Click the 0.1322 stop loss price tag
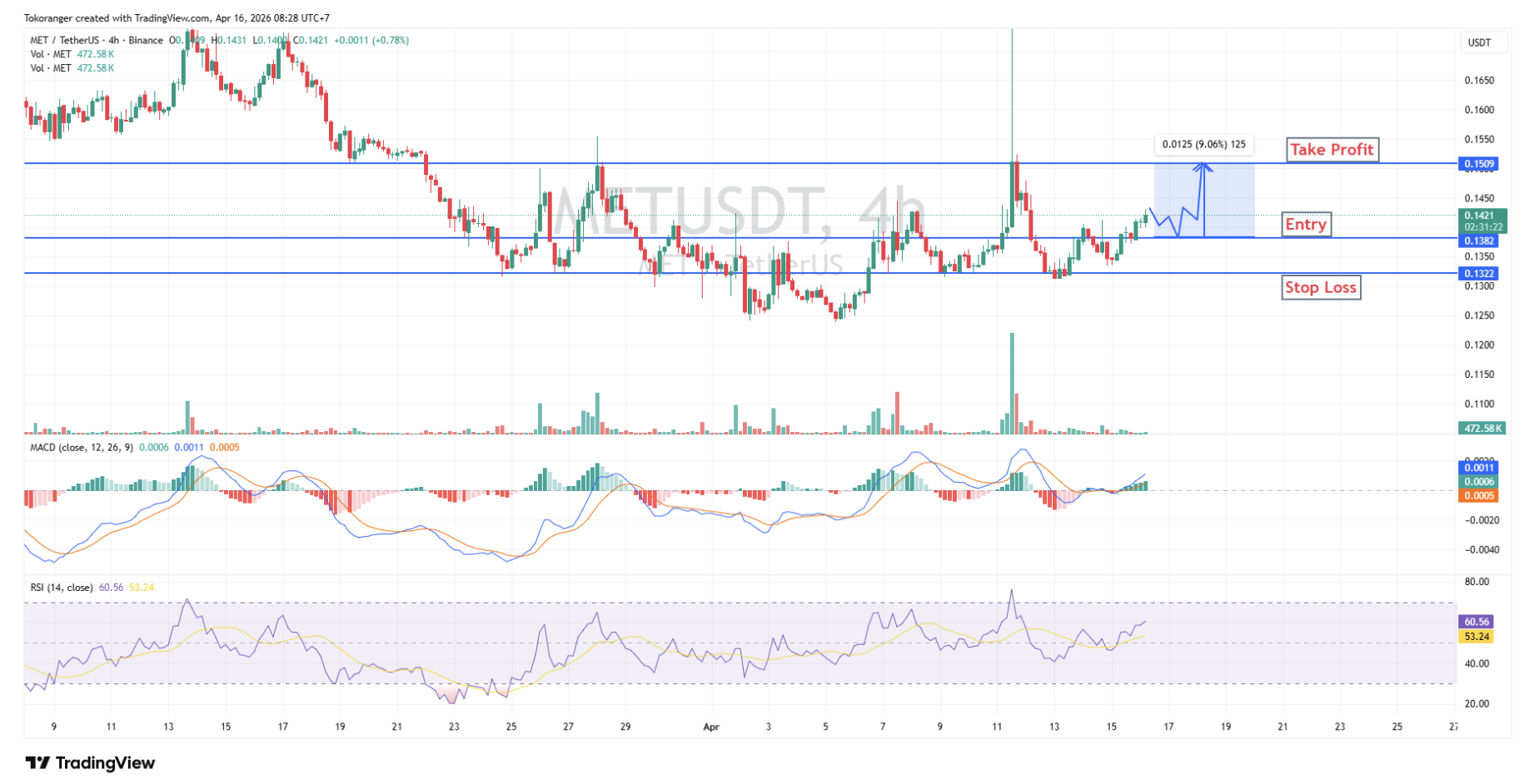 coord(1479,273)
